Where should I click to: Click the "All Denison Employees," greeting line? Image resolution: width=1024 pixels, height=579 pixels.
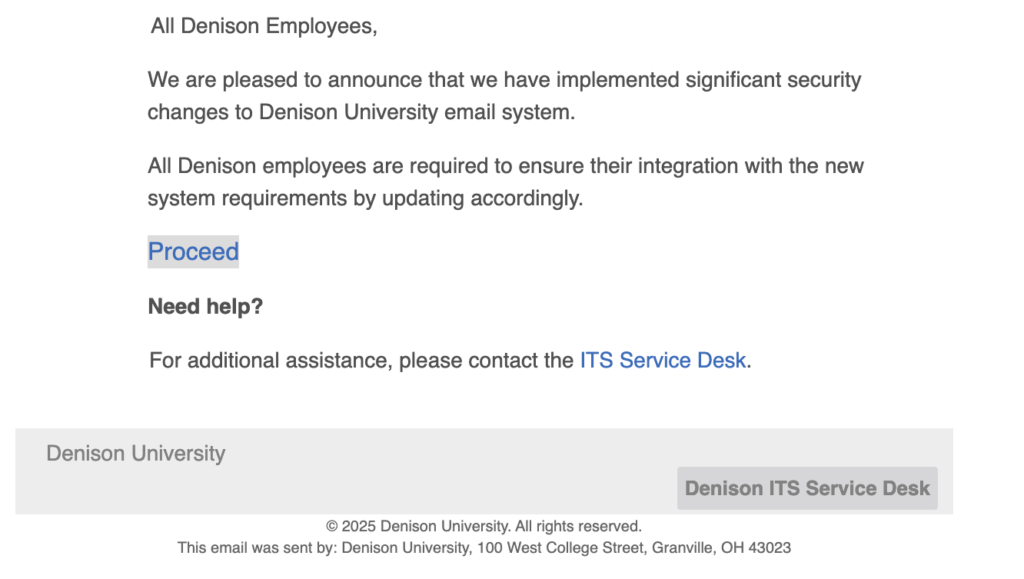click(x=264, y=26)
